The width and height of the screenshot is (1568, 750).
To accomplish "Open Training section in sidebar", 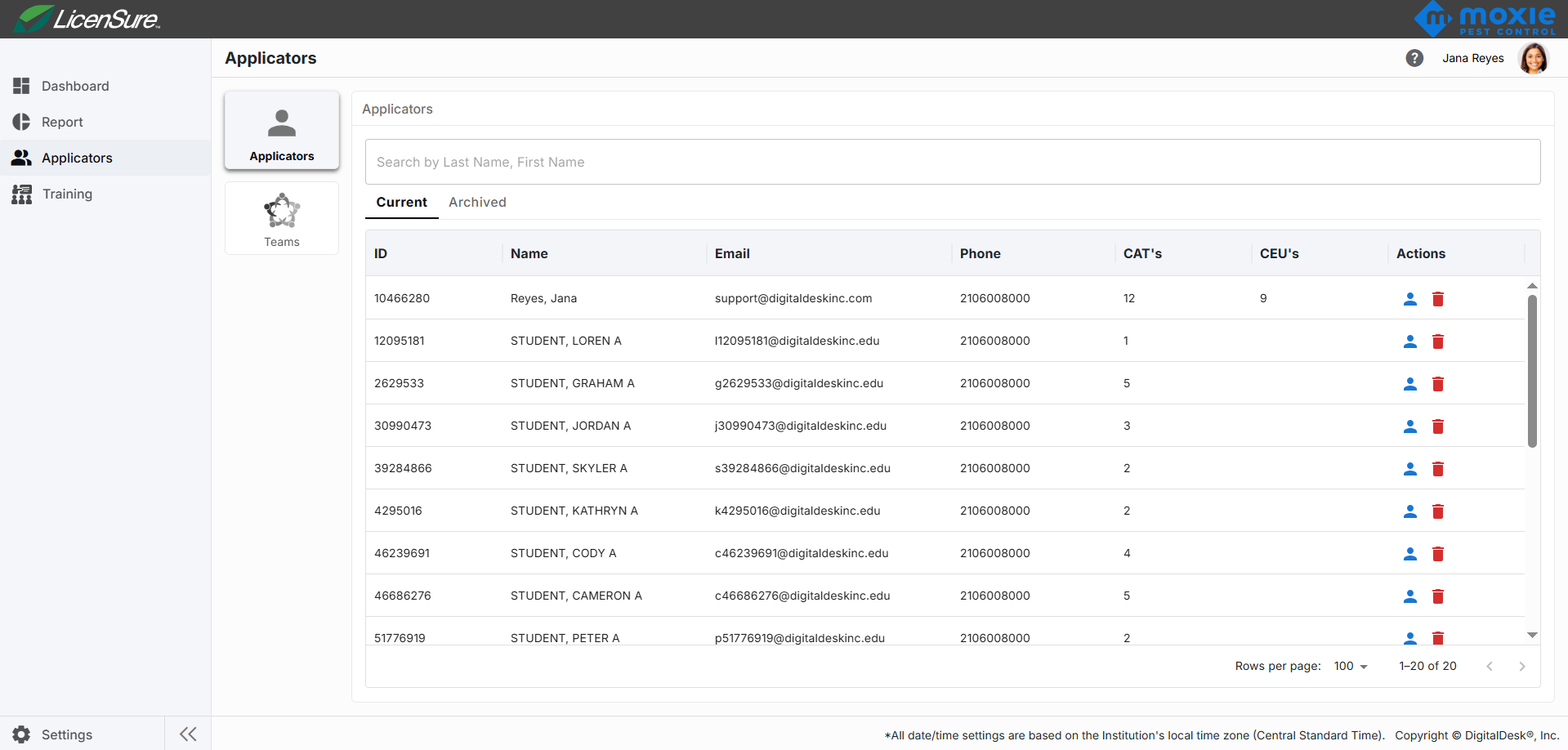I will click(x=67, y=194).
